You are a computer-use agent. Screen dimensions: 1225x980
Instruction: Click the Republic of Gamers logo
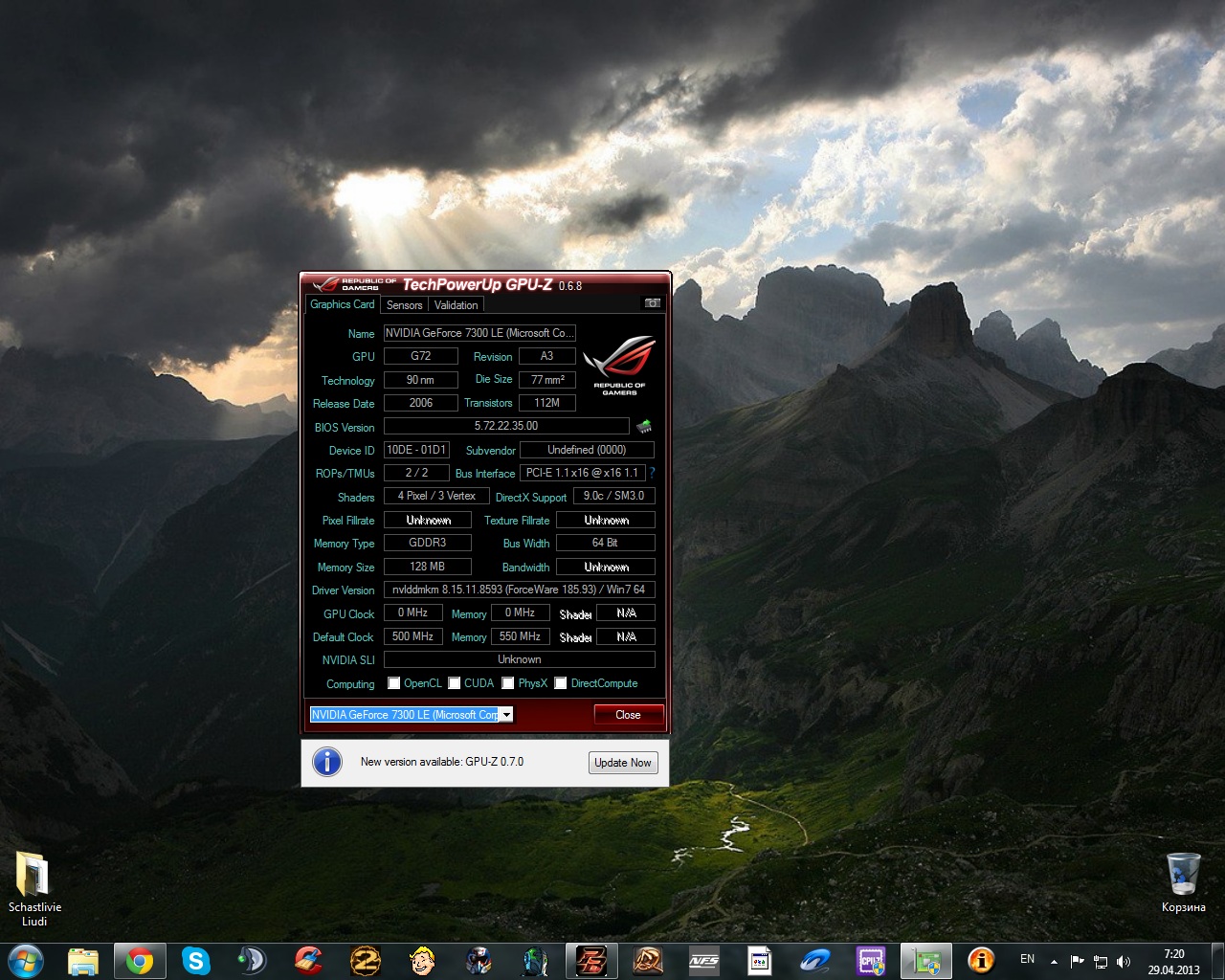point(619,365)
